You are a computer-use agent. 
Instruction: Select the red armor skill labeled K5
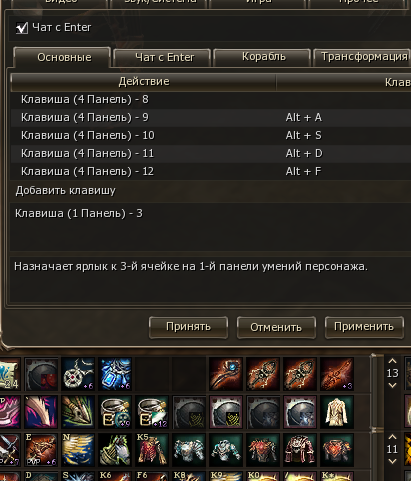(152, 450)
